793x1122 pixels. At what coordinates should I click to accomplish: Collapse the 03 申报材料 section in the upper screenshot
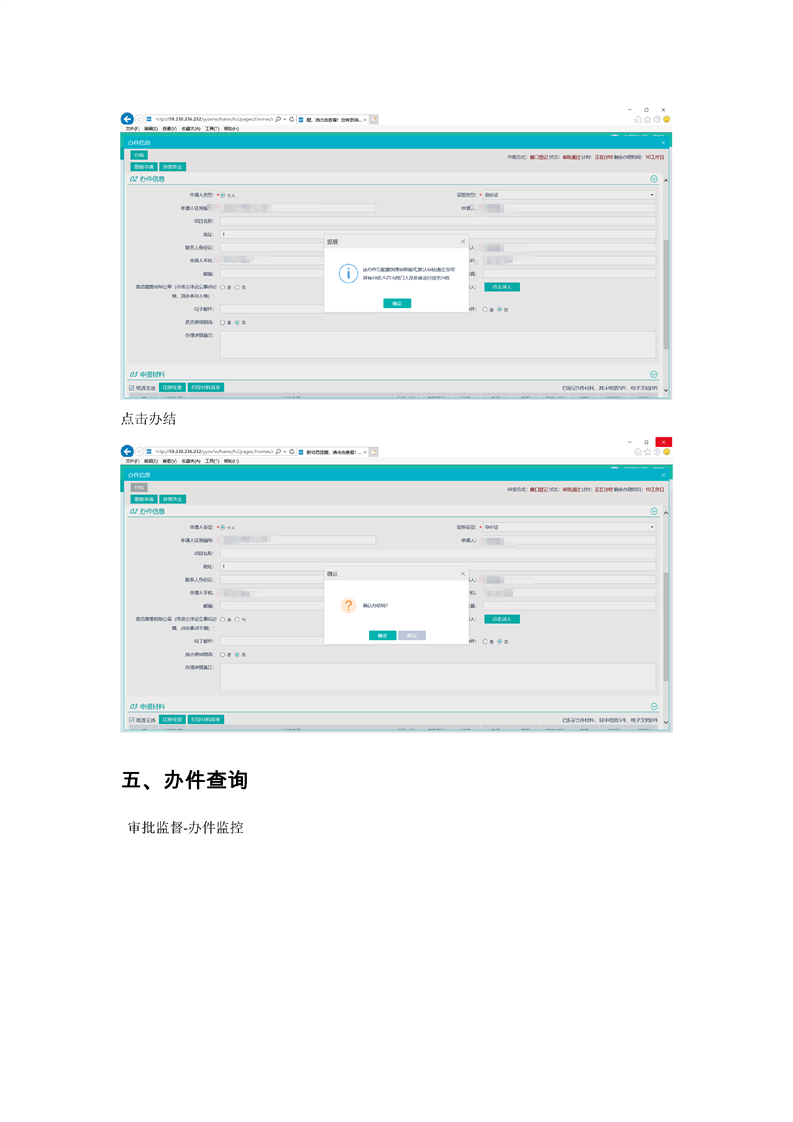pyautogui.click(x=654, y=374)
